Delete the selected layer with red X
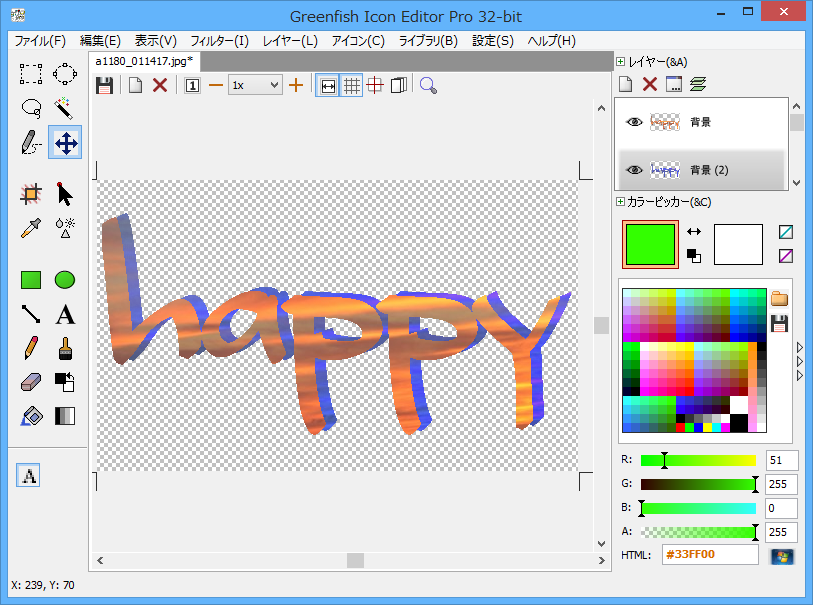Screen dimensions: 813x605 pyautogui.click(x=649, y=85)
